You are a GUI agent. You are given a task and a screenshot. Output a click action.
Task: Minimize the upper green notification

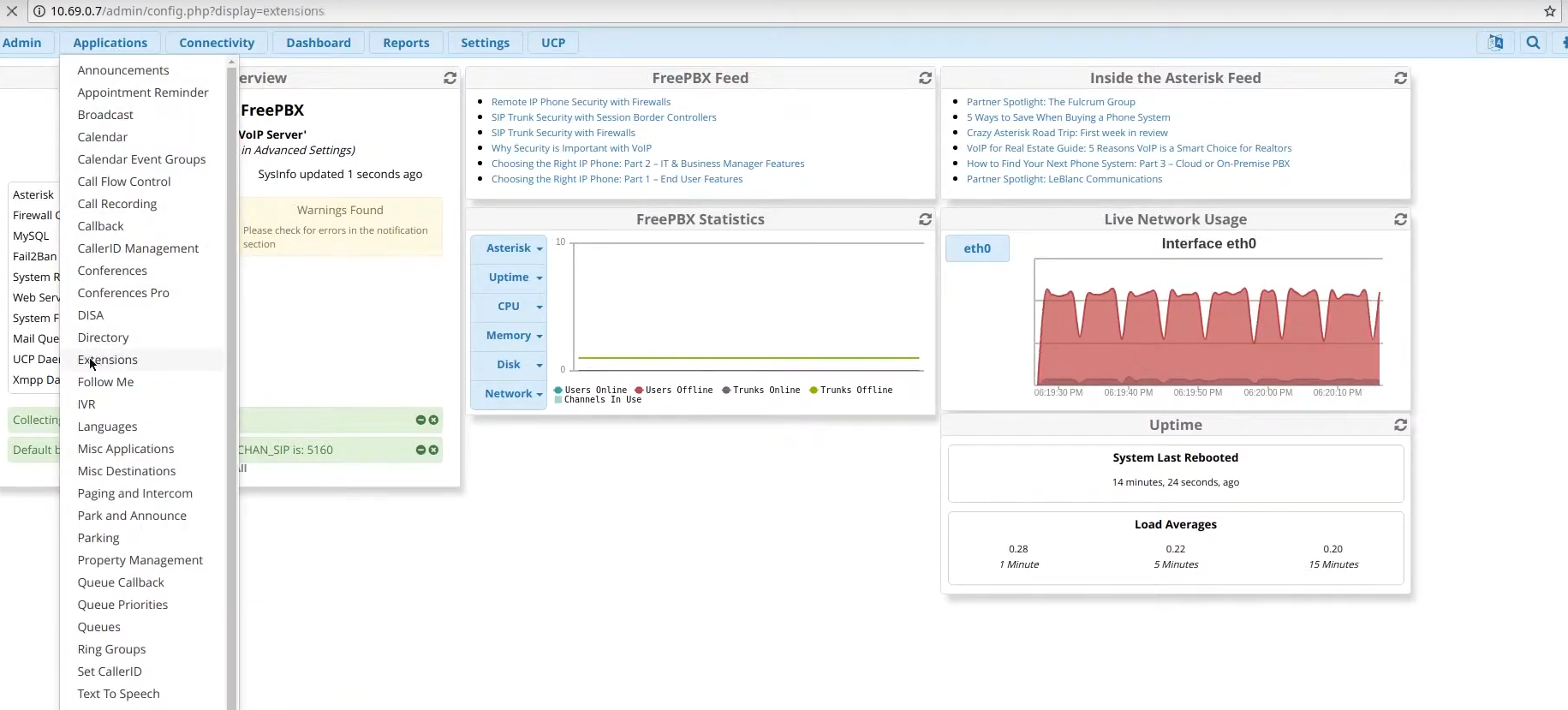tap(420, 420)
